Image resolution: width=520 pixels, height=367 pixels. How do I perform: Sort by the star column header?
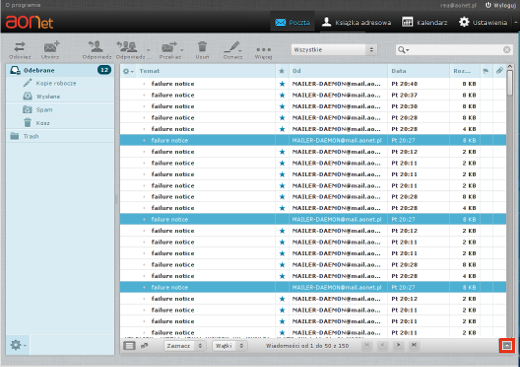coord(282,71)
